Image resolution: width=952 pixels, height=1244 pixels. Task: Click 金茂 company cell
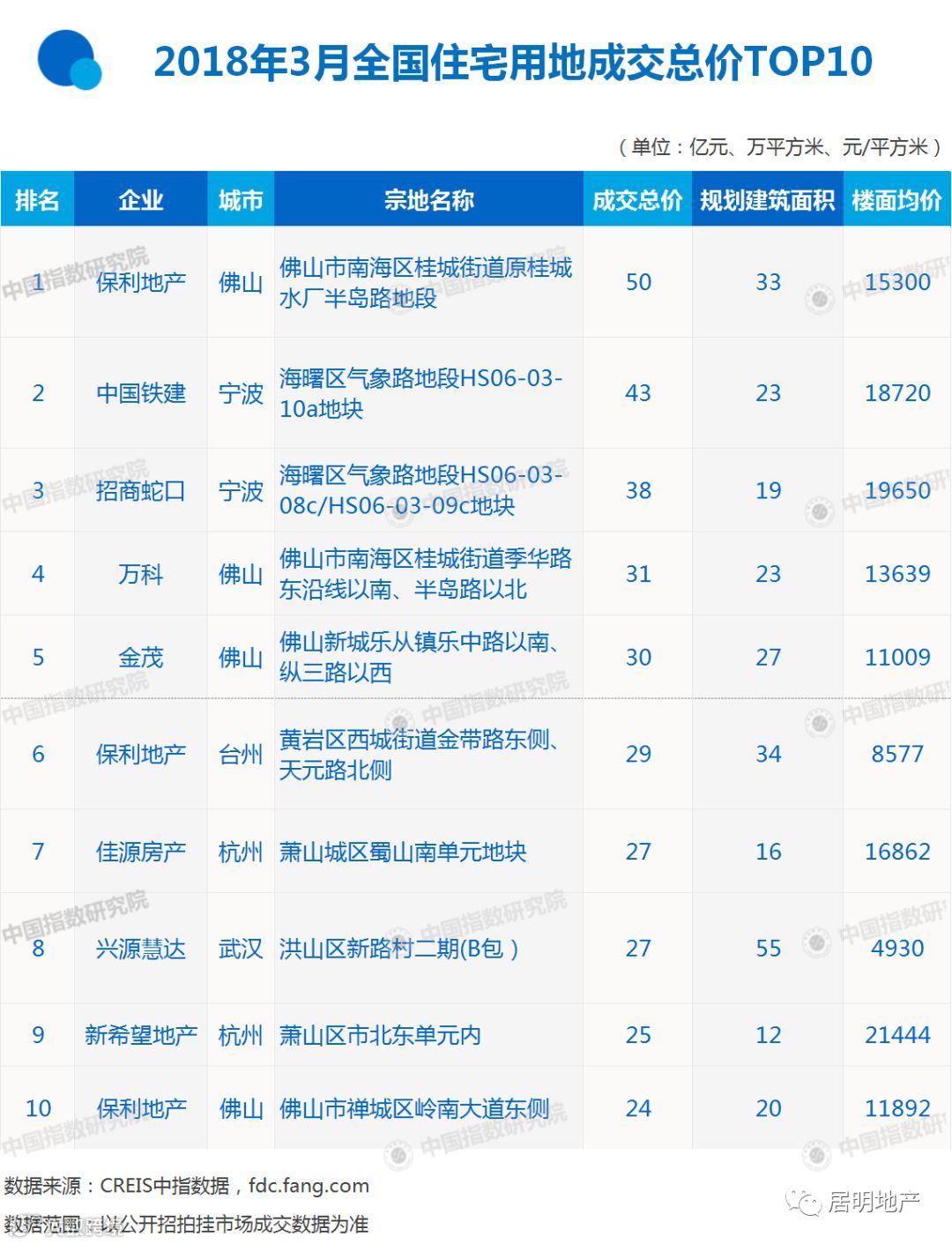[141, 658]
